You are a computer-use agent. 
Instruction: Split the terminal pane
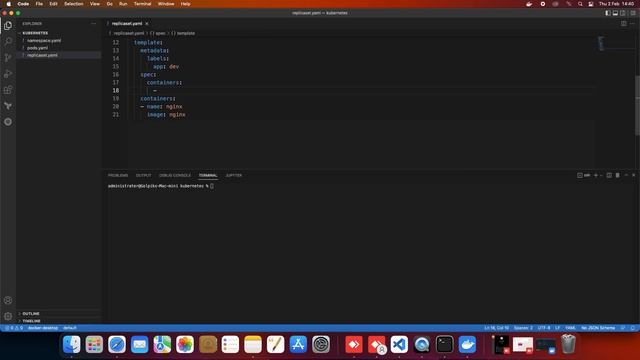tap(609, 175)
